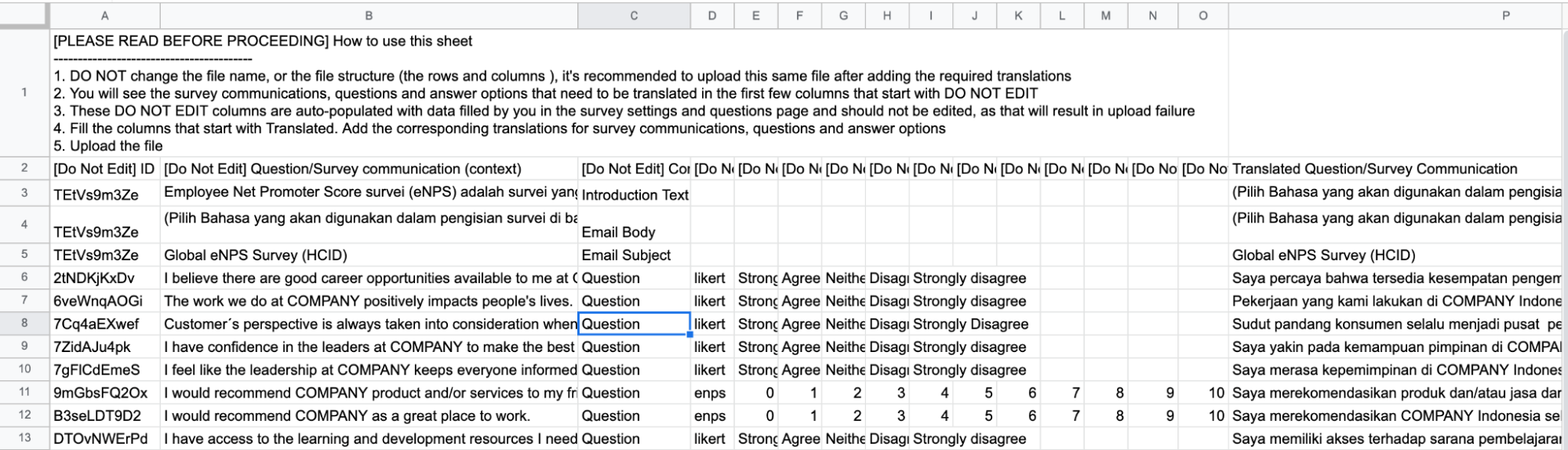
Task: Click the select-all corner box
Action: [24, 16]
